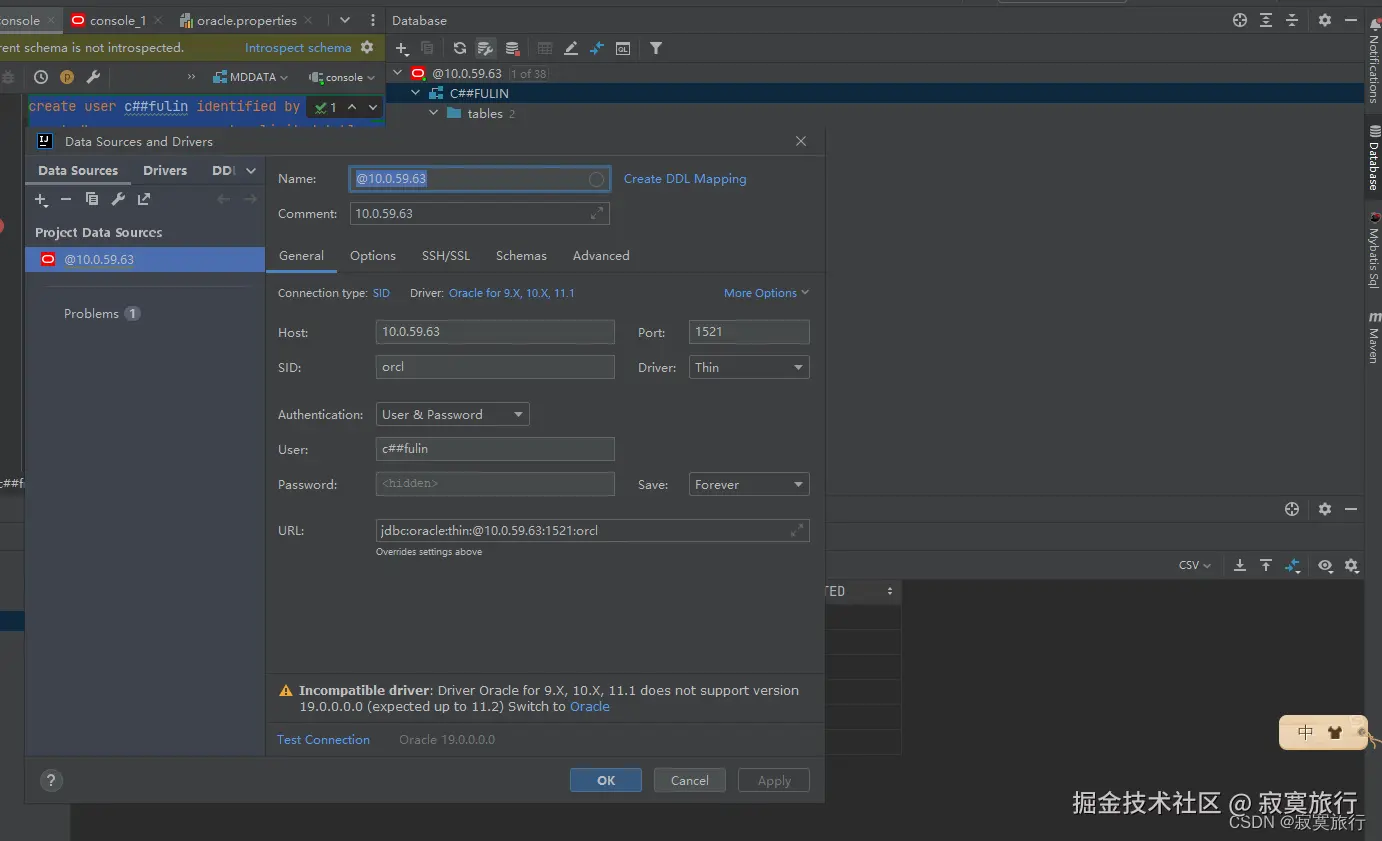Screen dimensions: 1382x841
Task: Collapse the C##FULIN schema node
Action: [416, 93]
